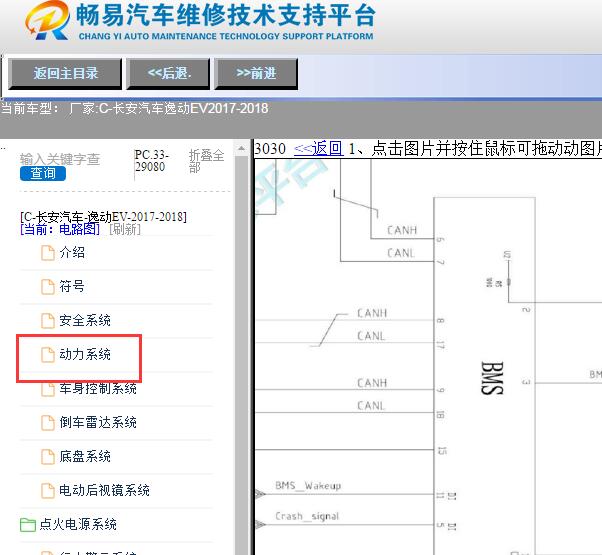Open the 介绍 tree item
Viewport: 602px width, 555px height.
coord(72,253)
